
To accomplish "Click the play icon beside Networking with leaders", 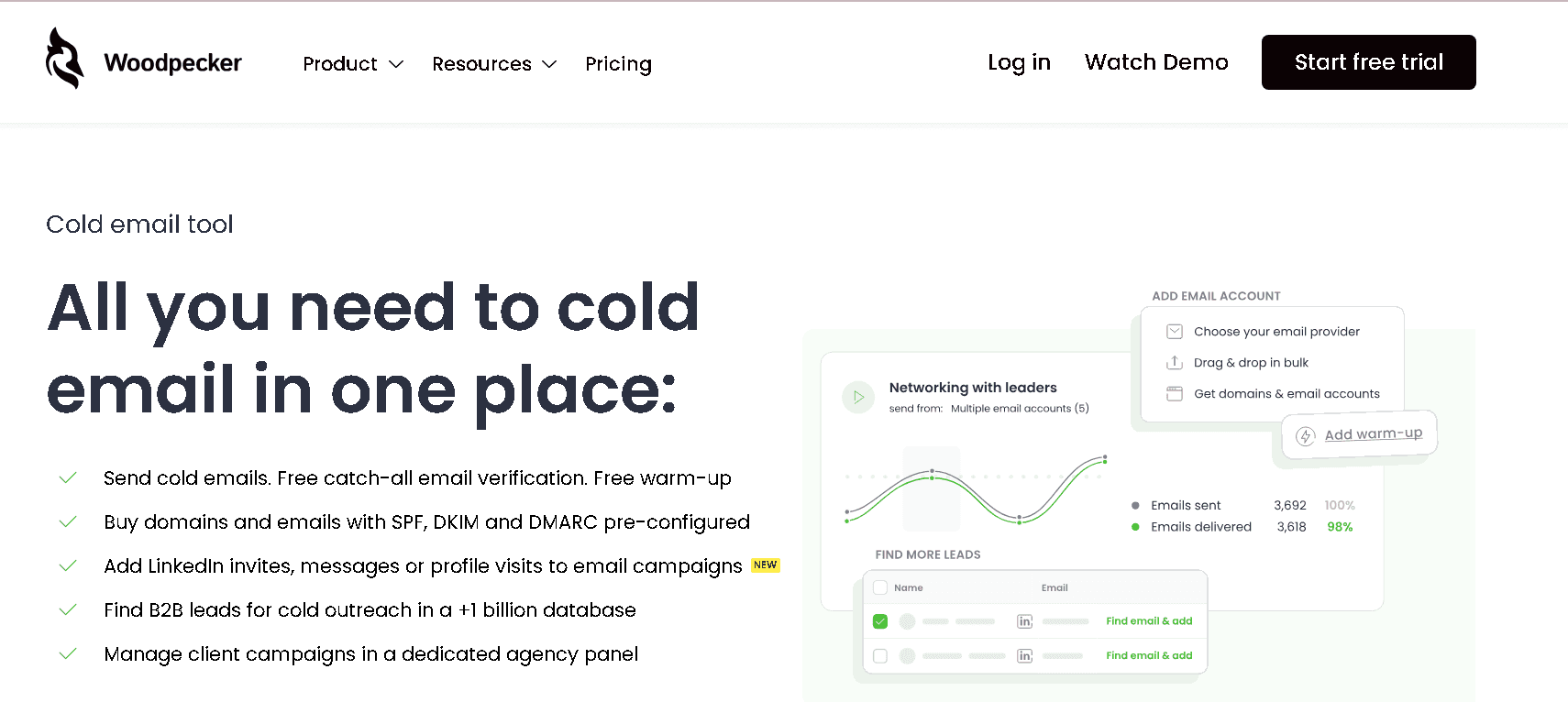I will click(x=858, y=397).
